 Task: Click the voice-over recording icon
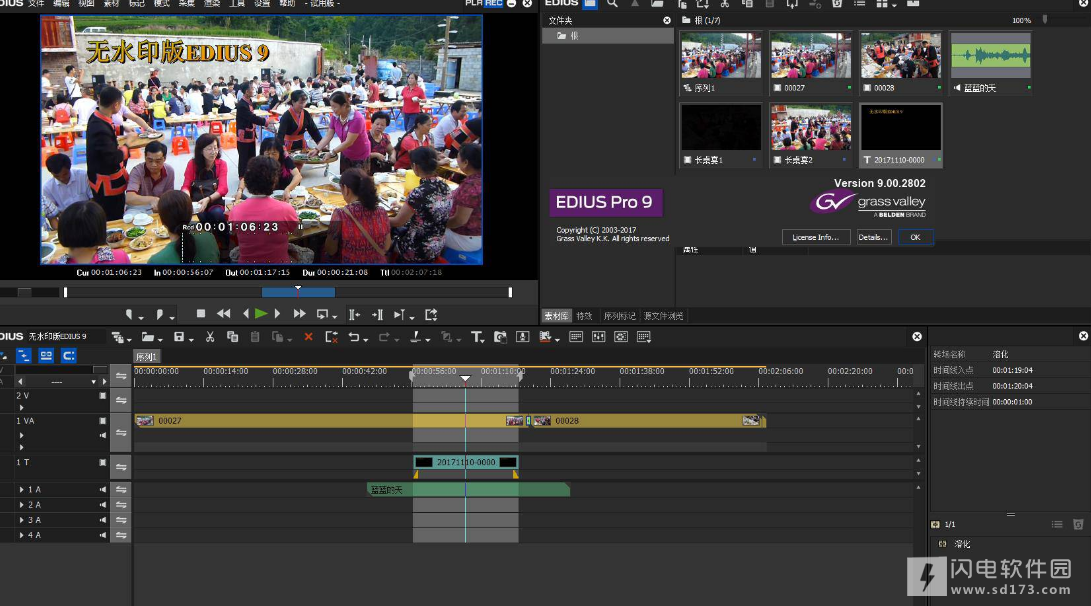pos(523,337)
